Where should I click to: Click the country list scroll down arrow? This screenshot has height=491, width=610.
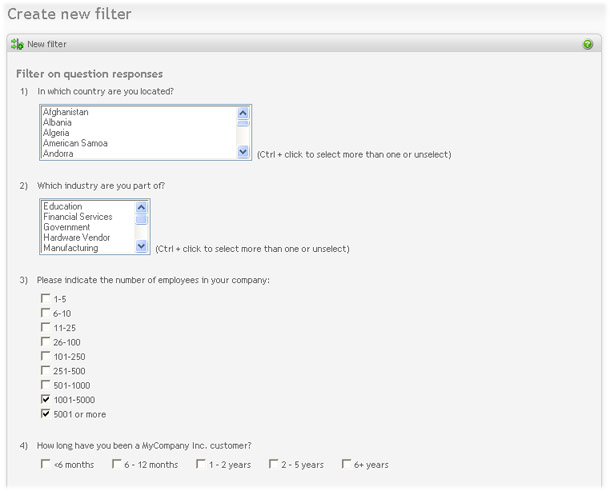click(243, 151)
